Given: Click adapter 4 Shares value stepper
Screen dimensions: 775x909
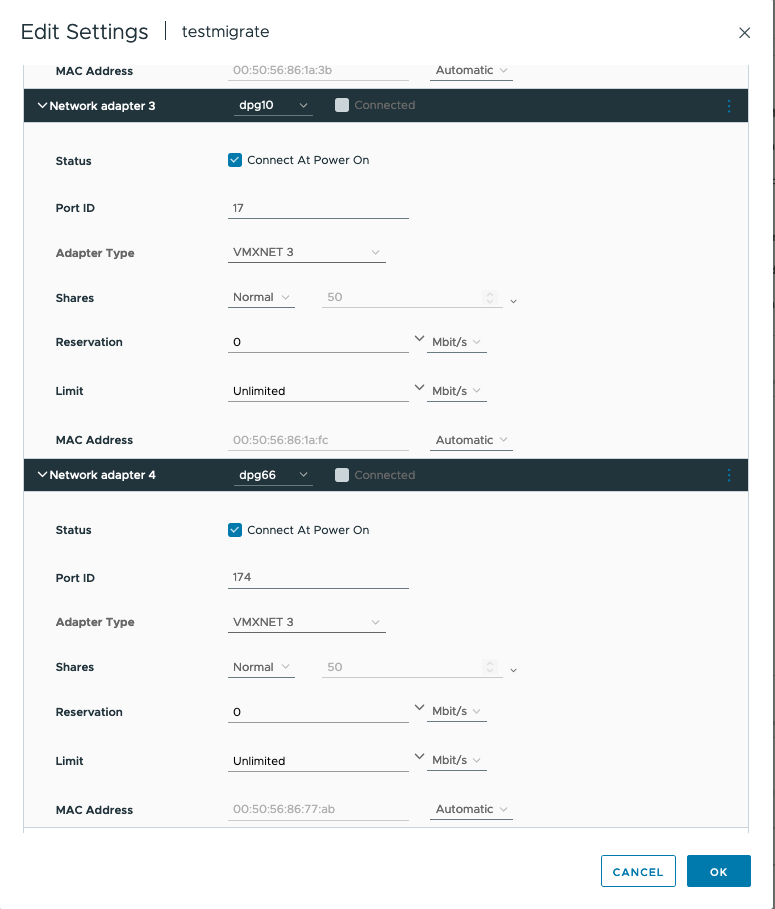Looking at the screenshot, I should tap(490, 667).
